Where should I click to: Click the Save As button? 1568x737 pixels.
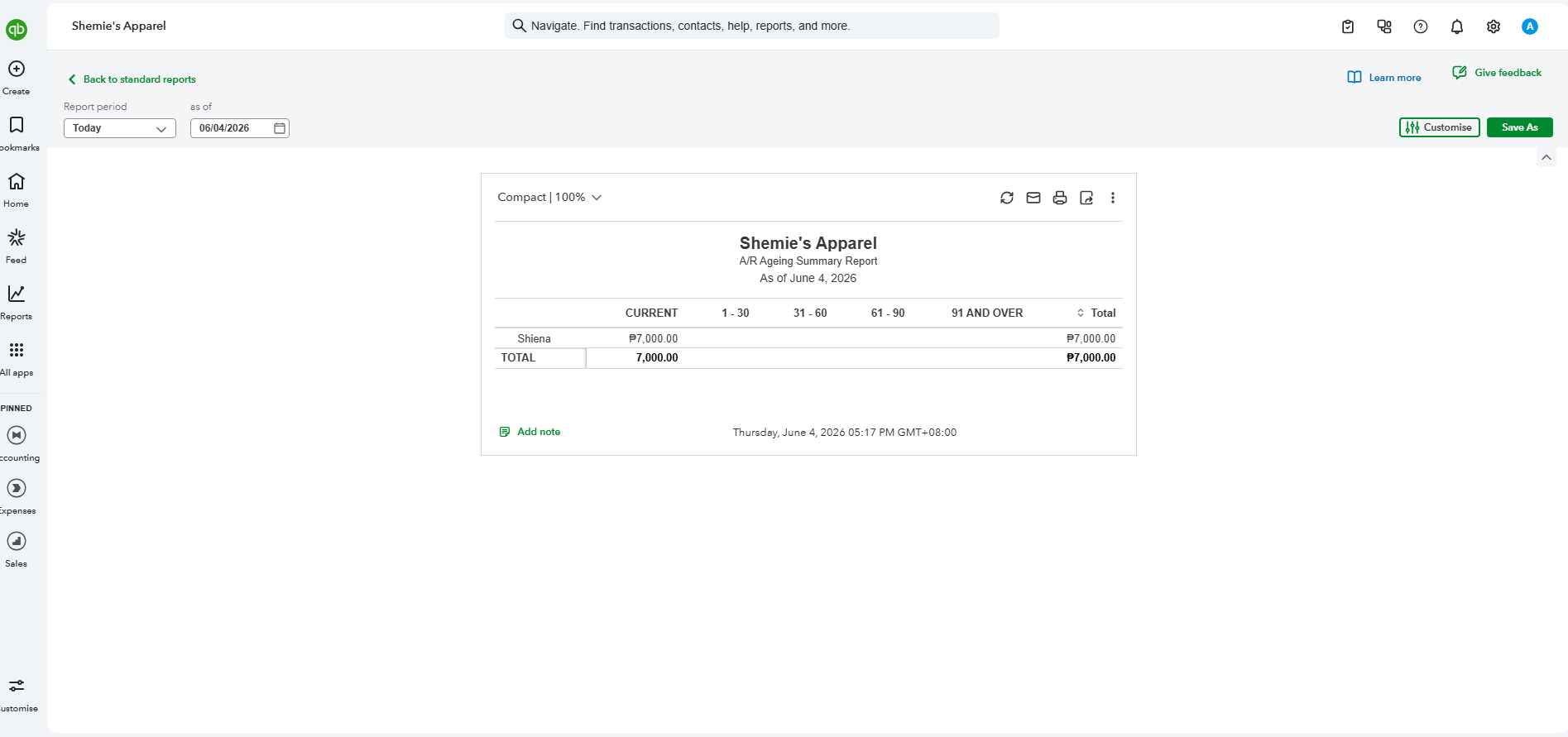(1520, 127)
